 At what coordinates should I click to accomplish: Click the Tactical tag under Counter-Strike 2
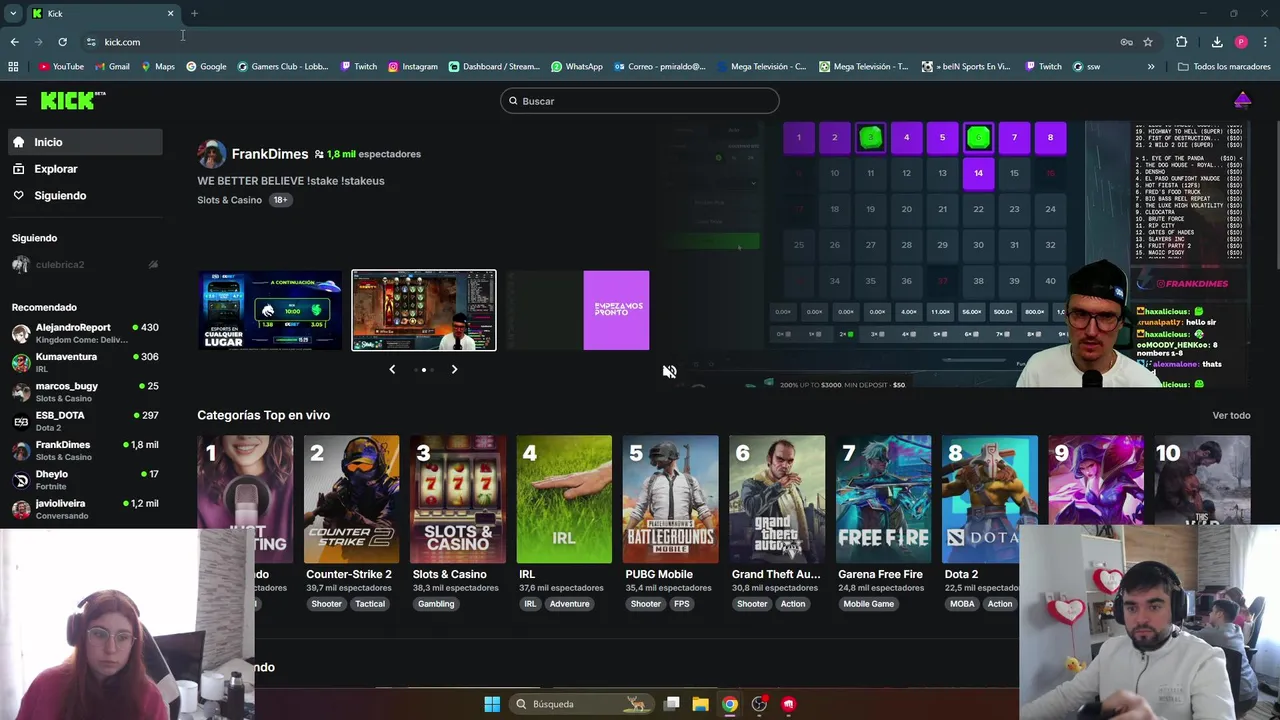370,604
